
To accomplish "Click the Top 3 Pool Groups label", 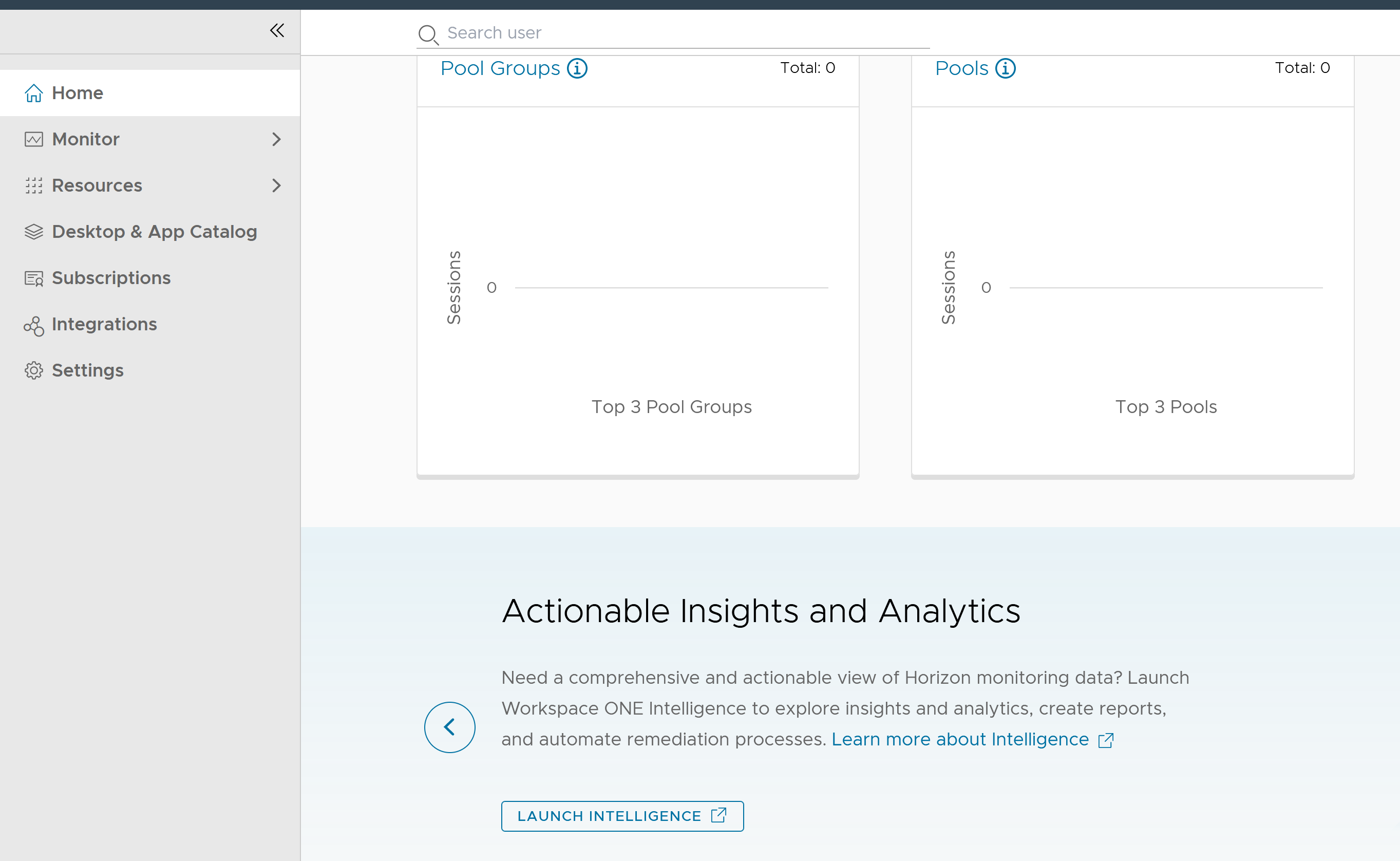I will click(x=672, y=406).
